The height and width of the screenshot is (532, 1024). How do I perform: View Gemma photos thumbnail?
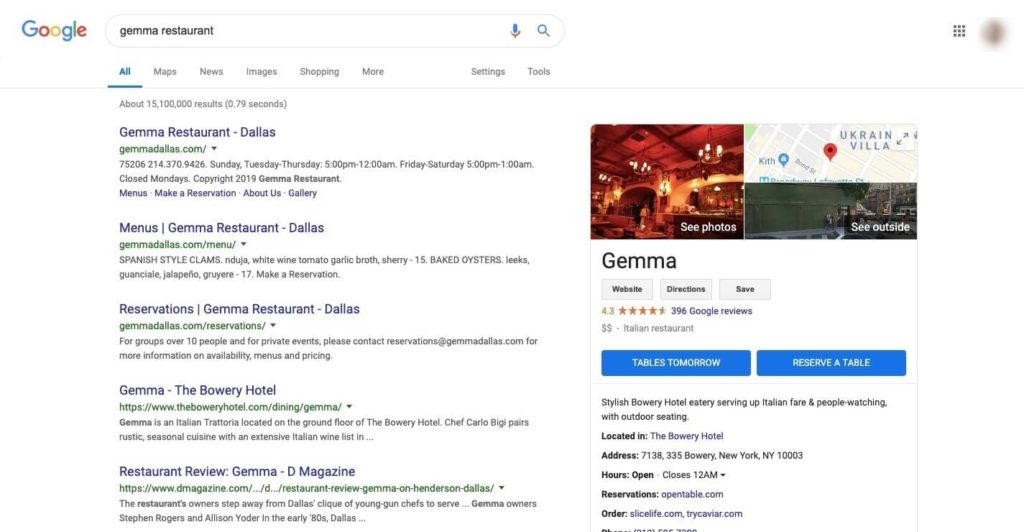667,181
